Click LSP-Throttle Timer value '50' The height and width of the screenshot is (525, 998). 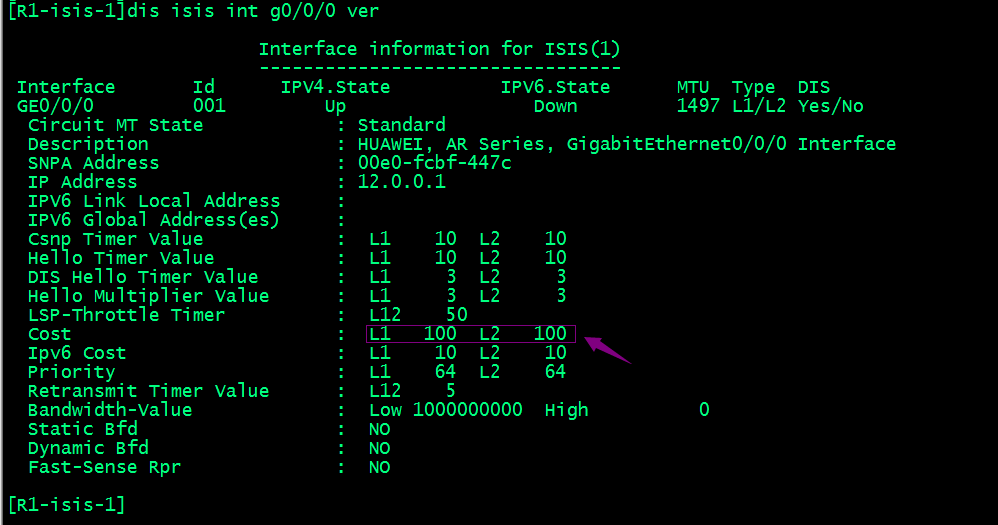[457, 315]
